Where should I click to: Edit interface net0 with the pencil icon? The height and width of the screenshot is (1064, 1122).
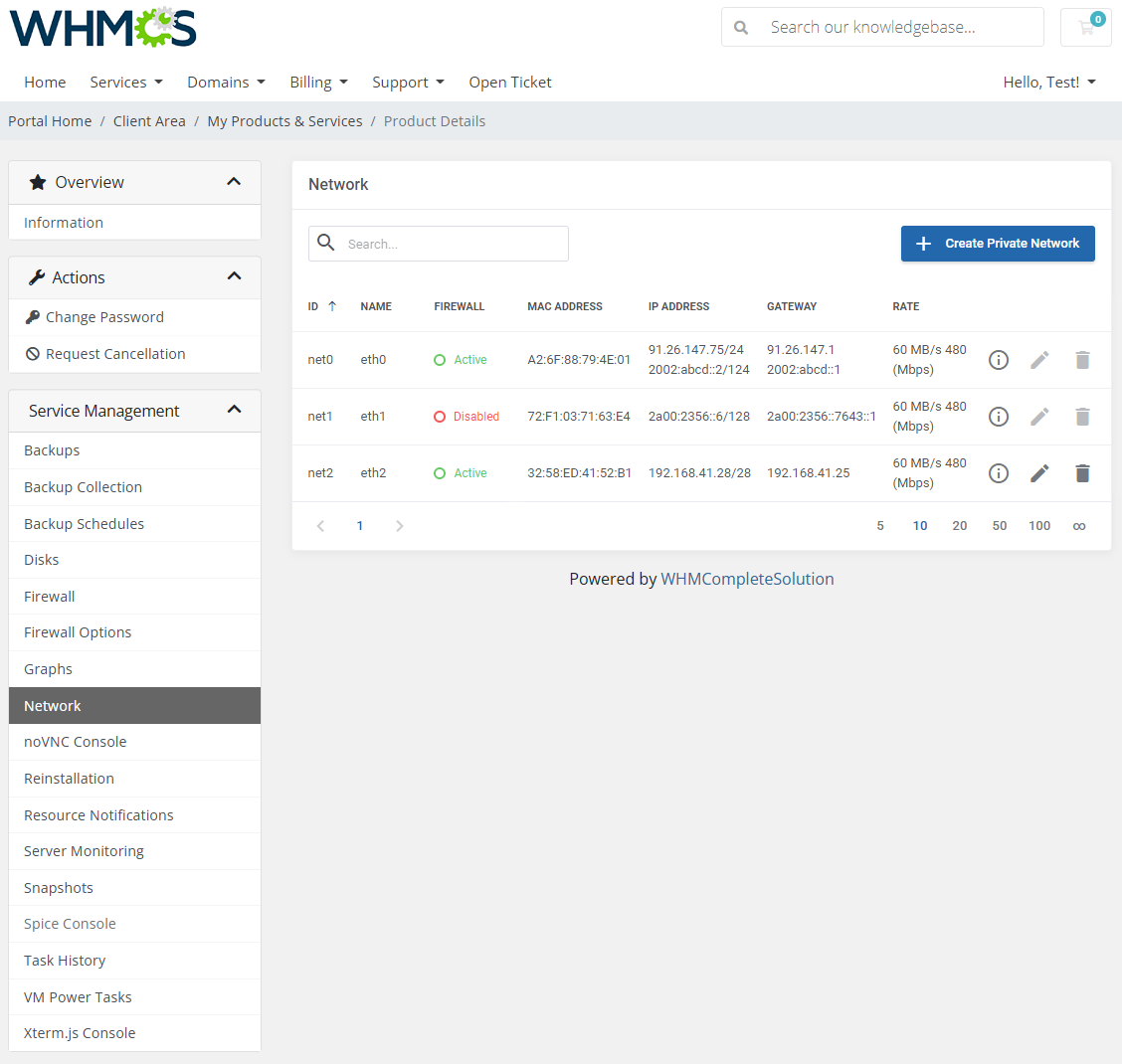tap(1039, 359)
